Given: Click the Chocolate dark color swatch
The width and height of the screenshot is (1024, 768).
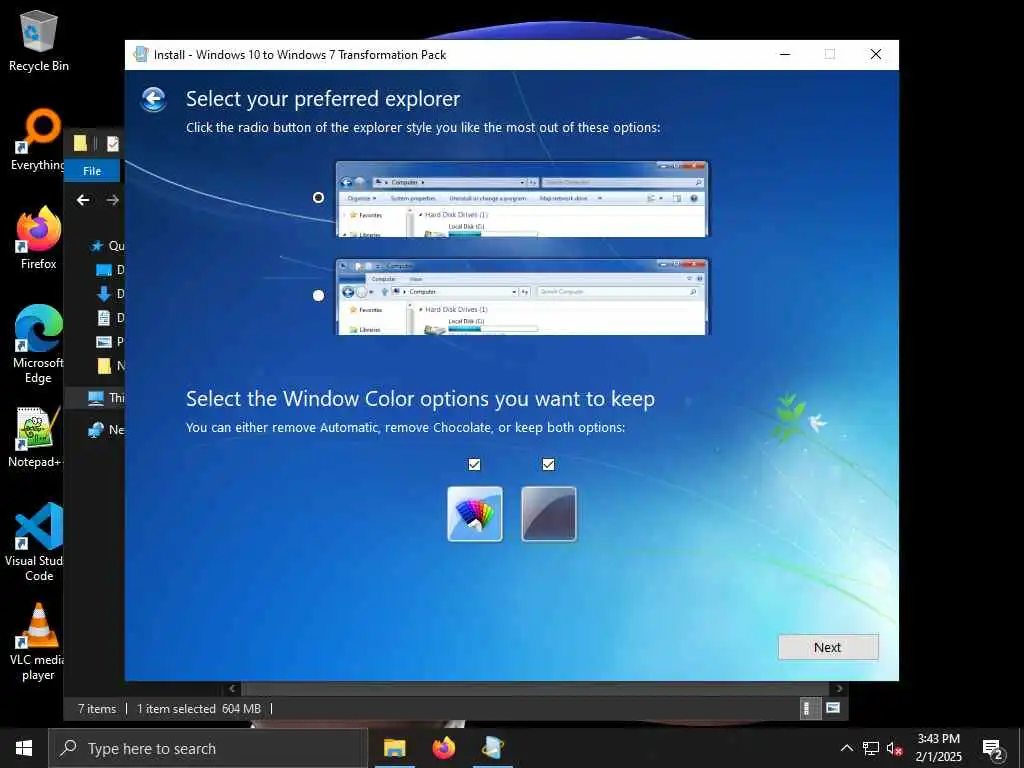Looking at the screenshot, I should click(549, 514).
